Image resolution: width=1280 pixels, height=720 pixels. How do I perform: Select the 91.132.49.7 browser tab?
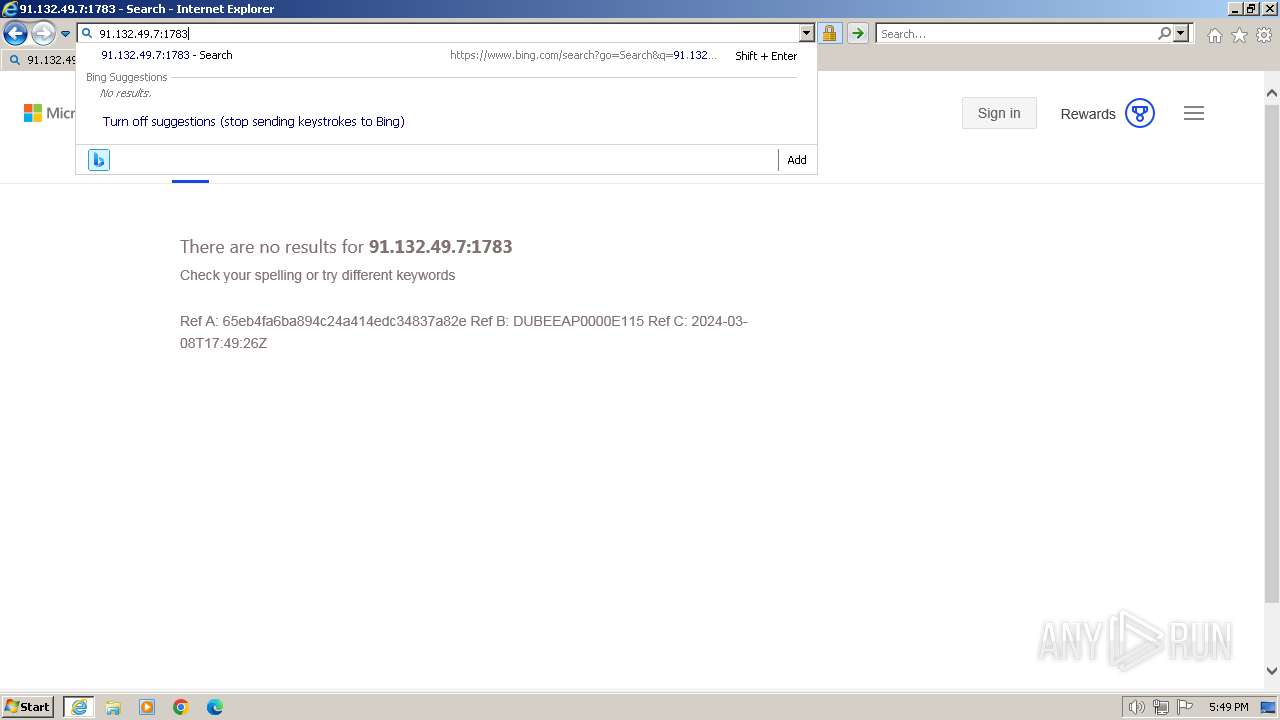click(x=42, y=60)
